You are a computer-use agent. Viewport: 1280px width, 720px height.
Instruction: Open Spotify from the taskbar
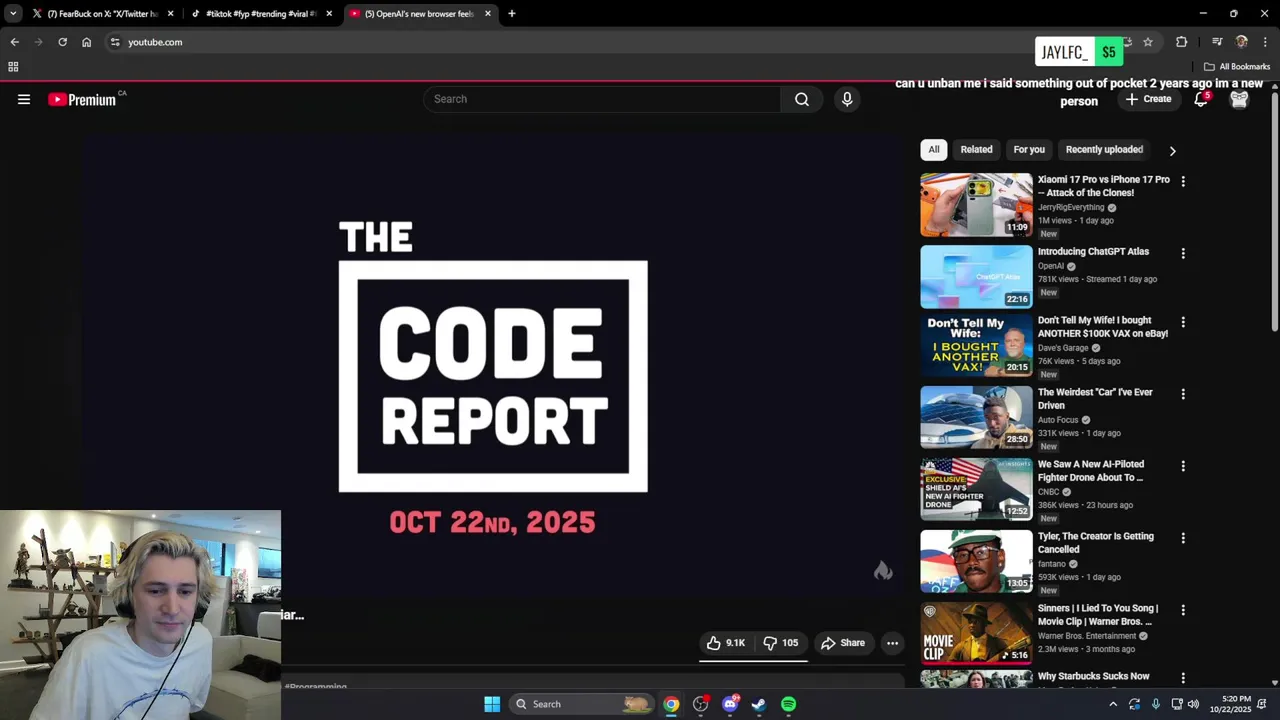tap(789, 704)
